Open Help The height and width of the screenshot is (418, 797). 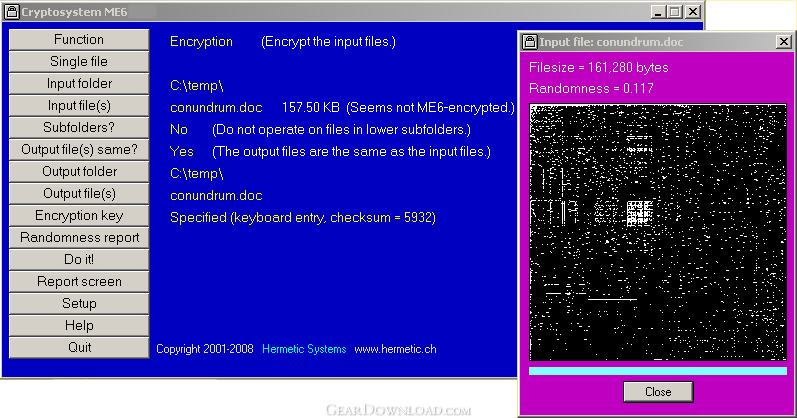click(79, 325)
